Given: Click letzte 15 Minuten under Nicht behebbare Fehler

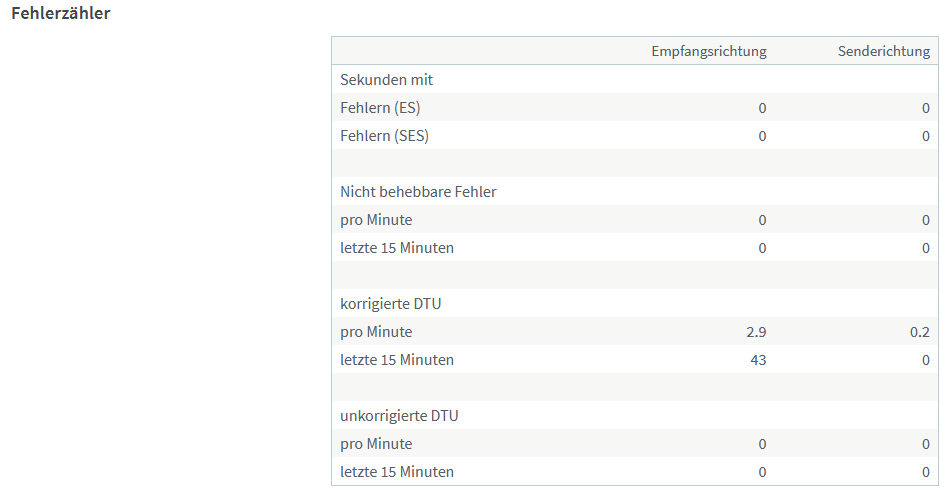Looking at the screenshot, I should [397, 248].
